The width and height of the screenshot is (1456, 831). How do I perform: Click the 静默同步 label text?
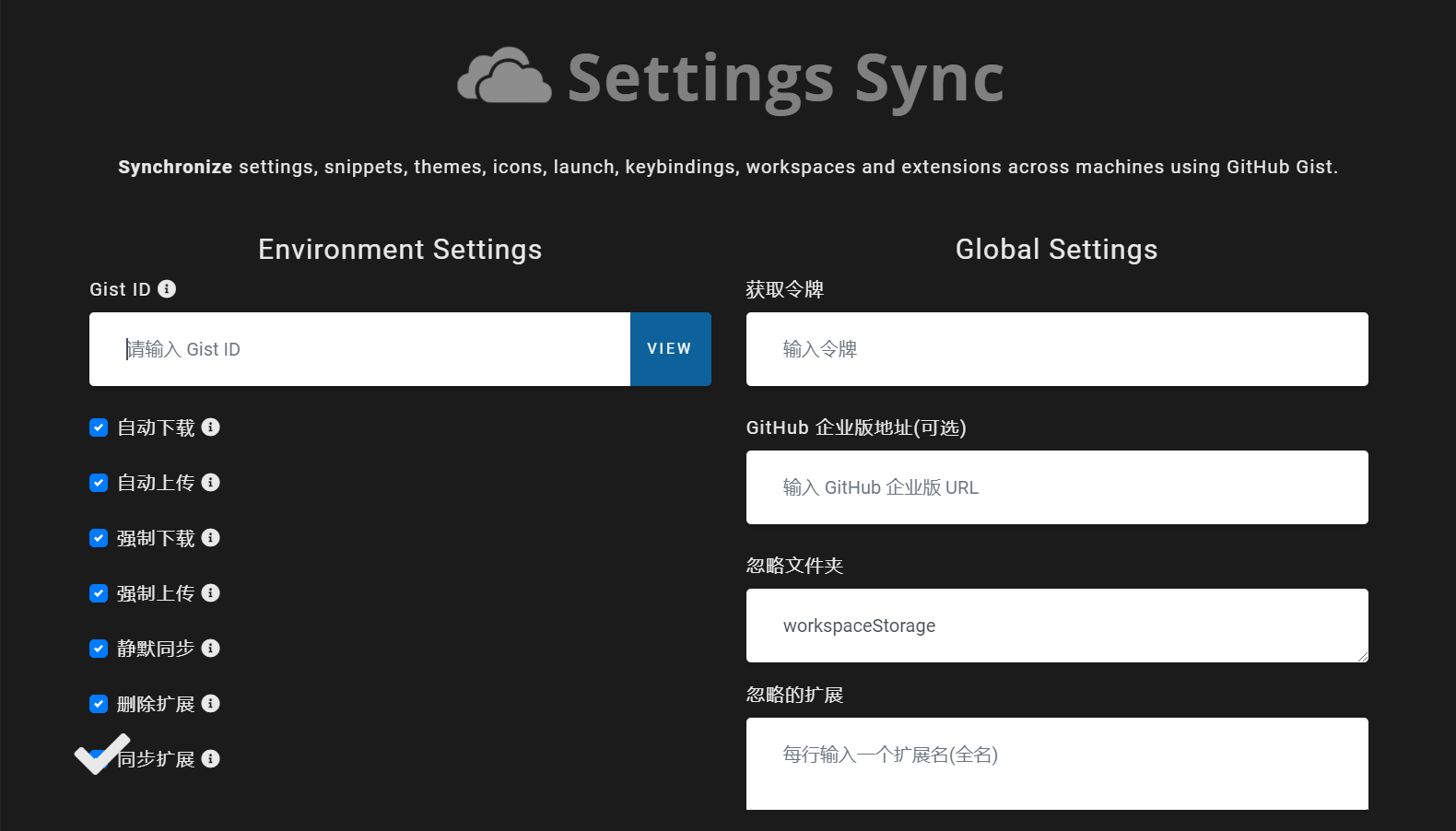click(156, 649)
